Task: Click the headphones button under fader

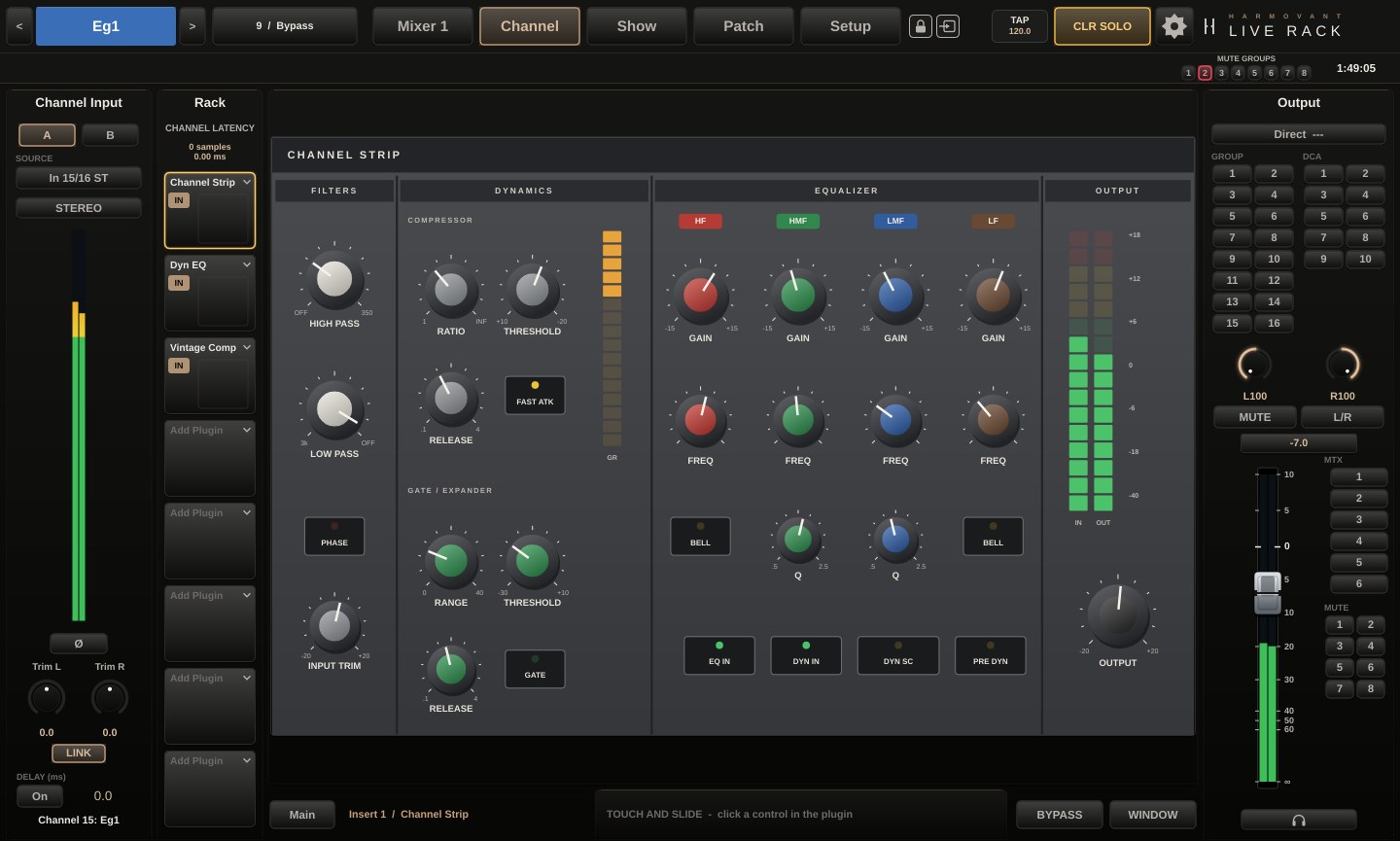Action: 1298,820
